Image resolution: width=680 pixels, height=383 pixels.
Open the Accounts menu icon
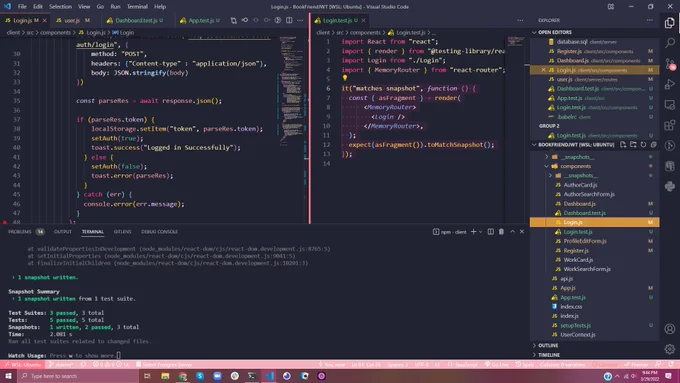tap(670, 329)
